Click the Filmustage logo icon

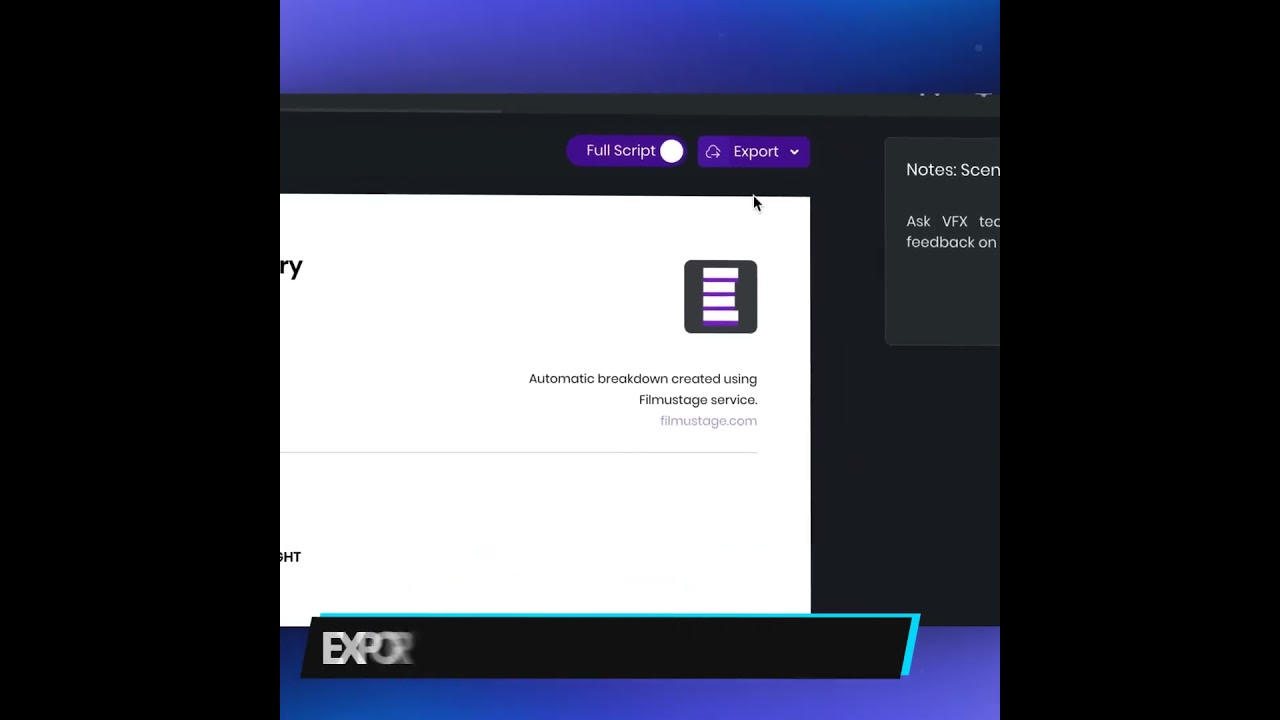click(x=720, y=297)
